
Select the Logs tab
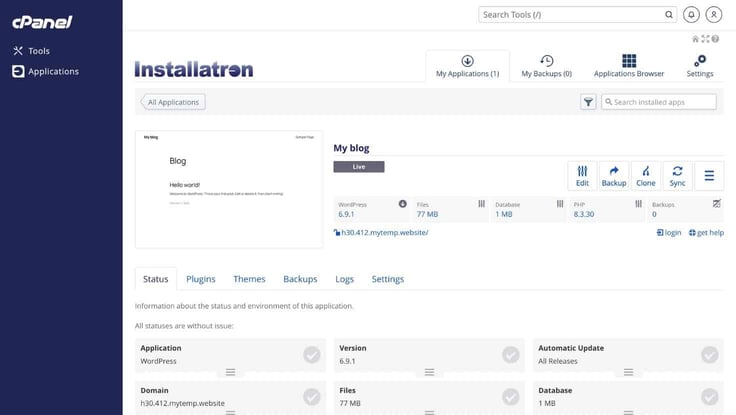pos(344,279)
